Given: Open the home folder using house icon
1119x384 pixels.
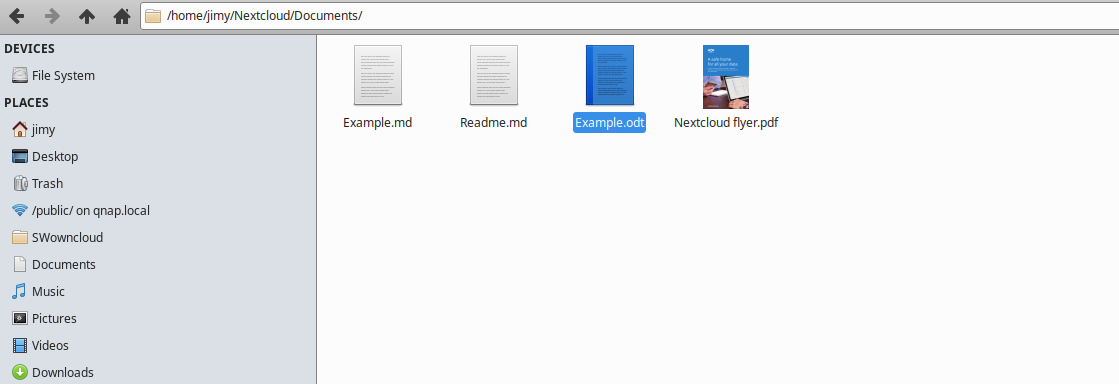Looking at the screenshot, I should coord(122,16).
